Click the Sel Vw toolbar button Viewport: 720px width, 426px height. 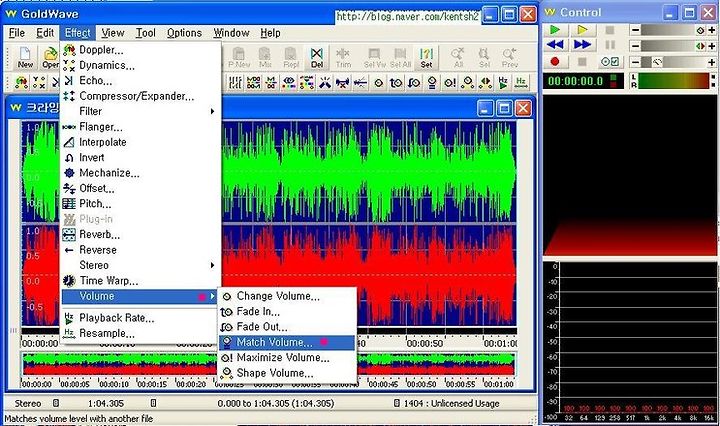pyautogui.click(x=375, y=58)
